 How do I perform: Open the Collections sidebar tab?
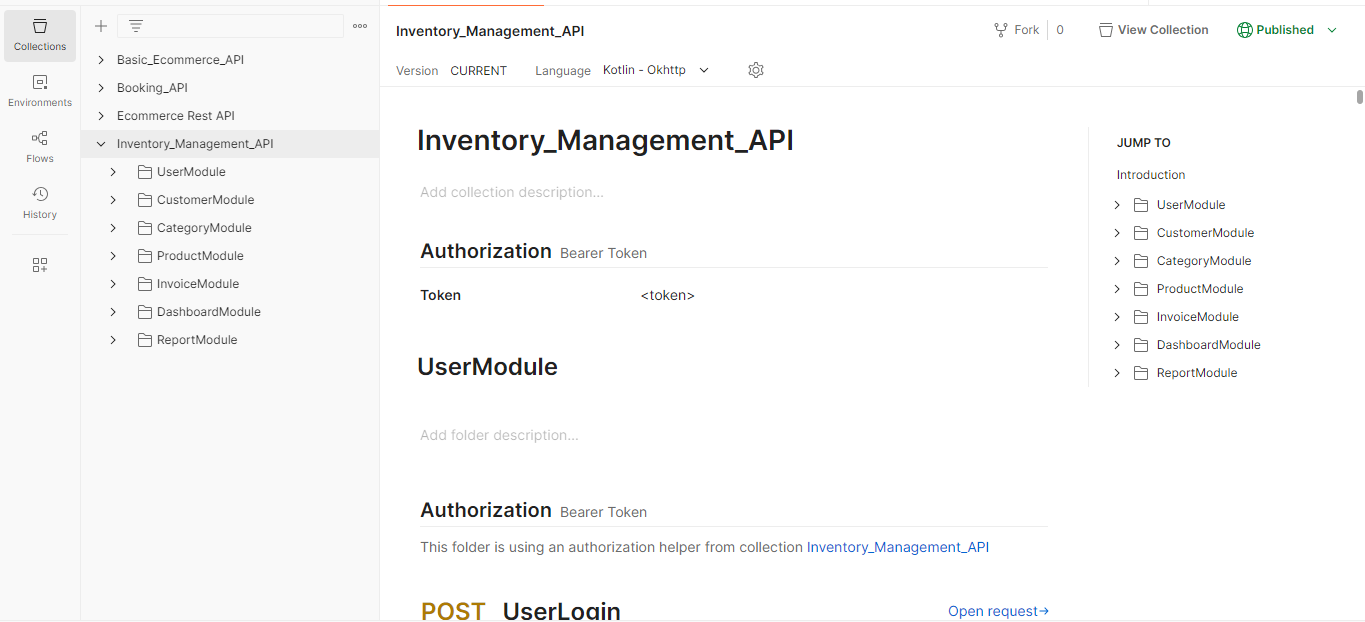[x=40, y=35]
